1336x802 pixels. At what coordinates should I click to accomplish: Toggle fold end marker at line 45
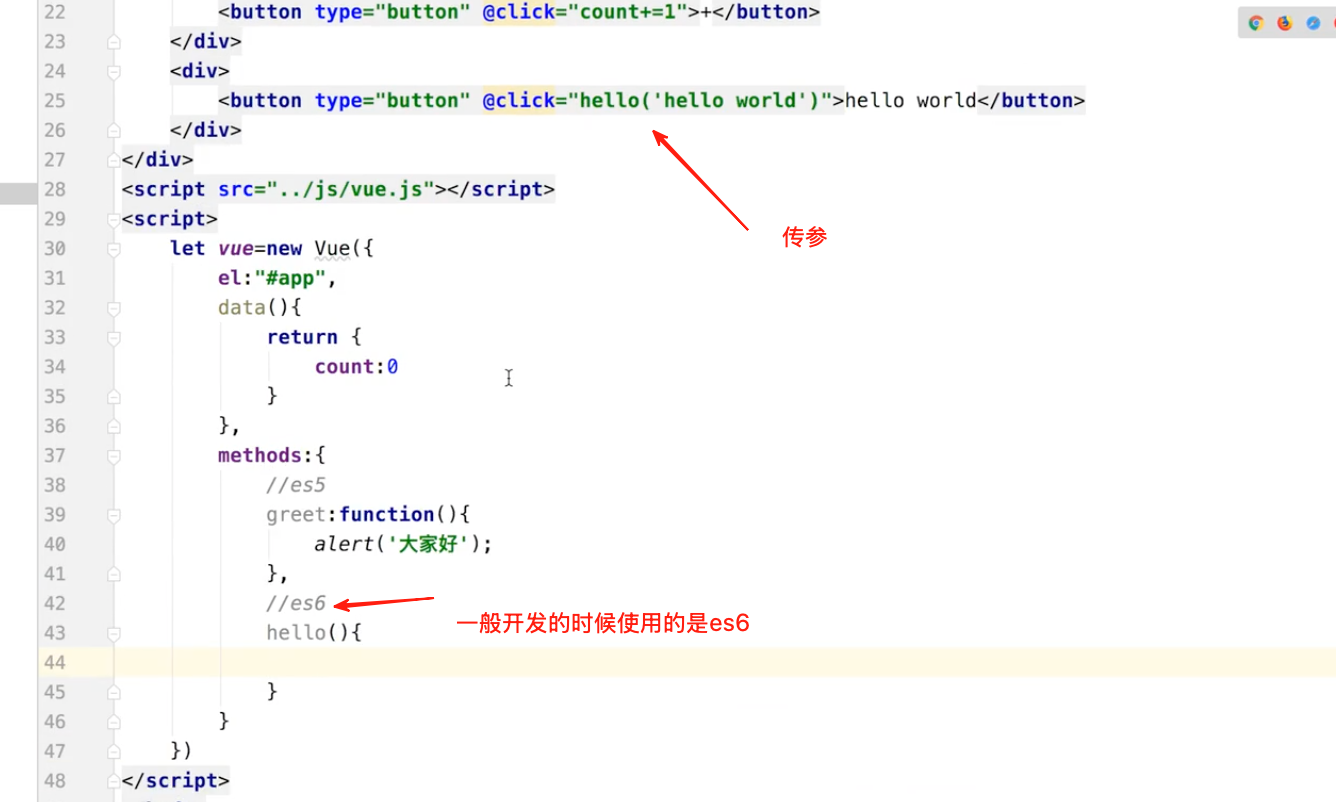click(x=113, y=692)
